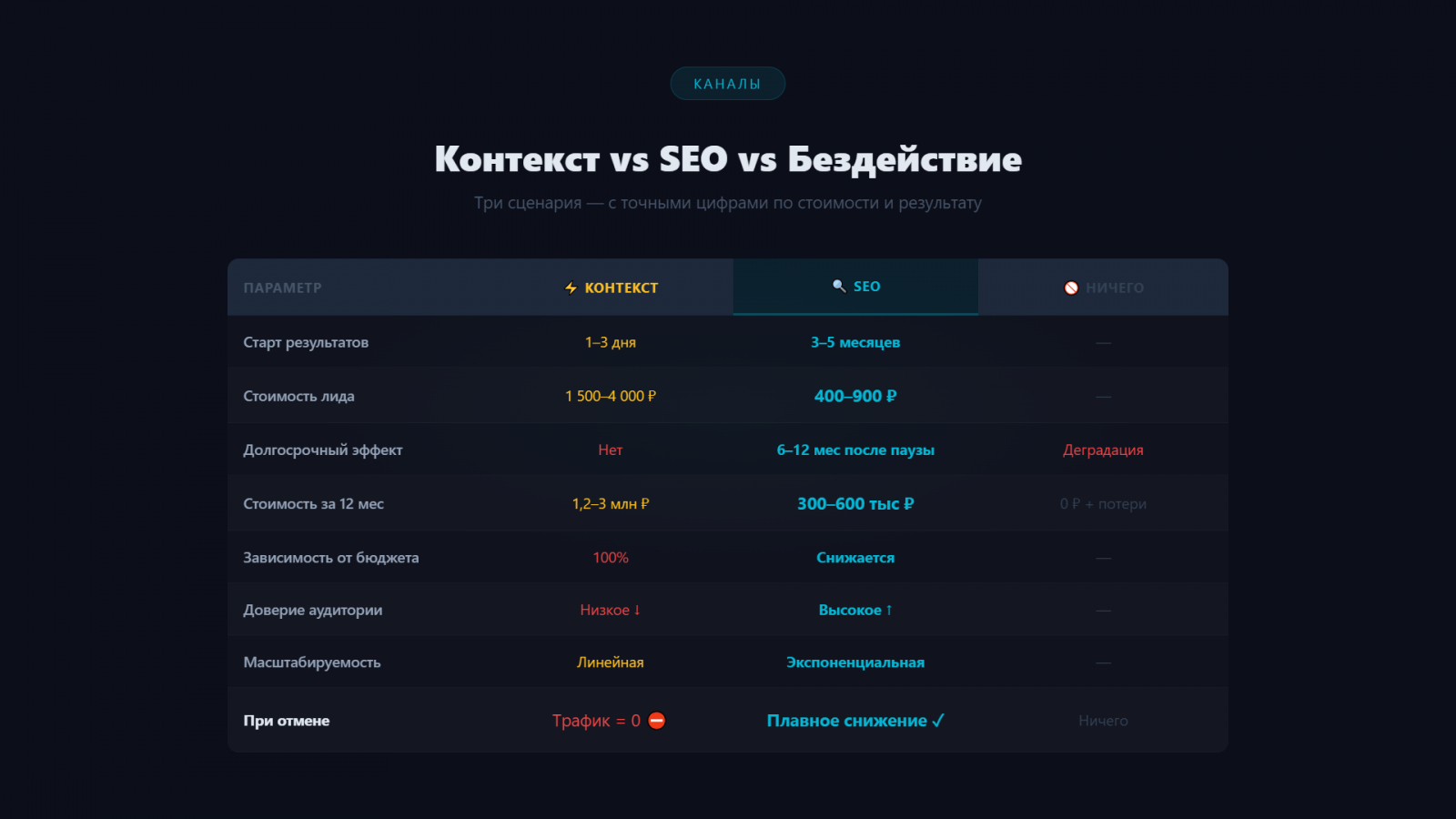Image resolution: width=1456 pixels, height=819 pixels.
Task: Click the magnifier icon in SEO header
Action: tap(839, 286)
